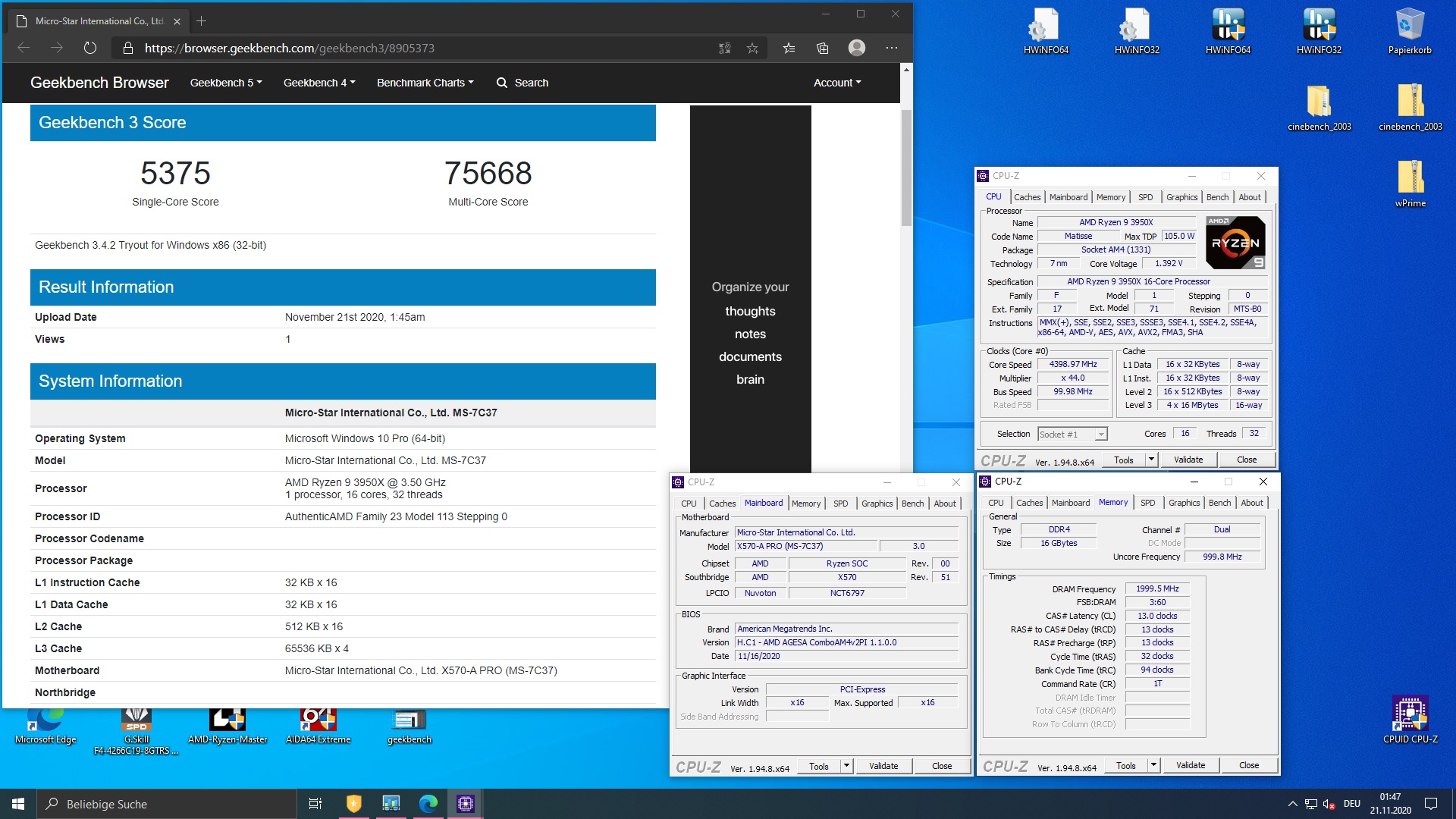The width and height of the screenshot is (1456, 819).
Task: Expand the Benchmark Charts dropdown menu
Action: pos(425,83)
